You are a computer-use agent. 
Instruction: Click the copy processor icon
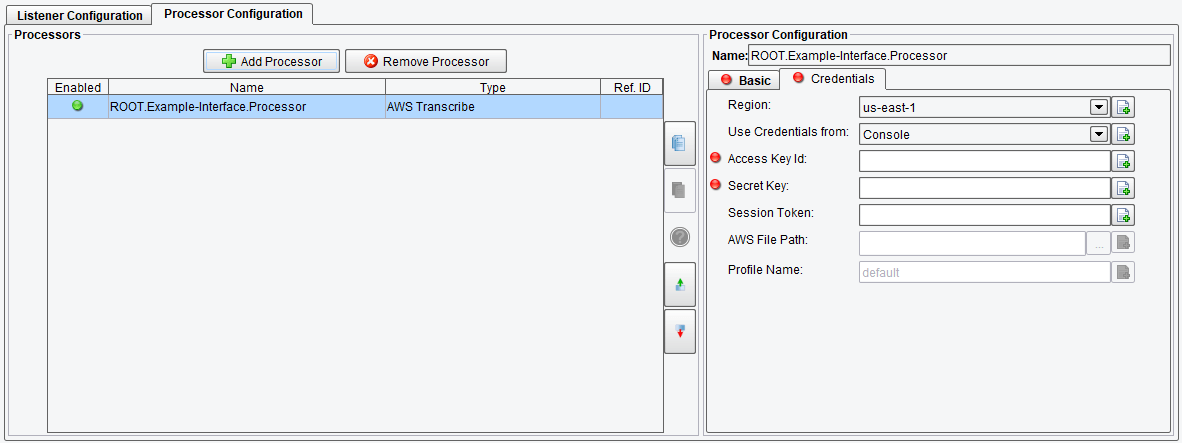pos(679,143)
